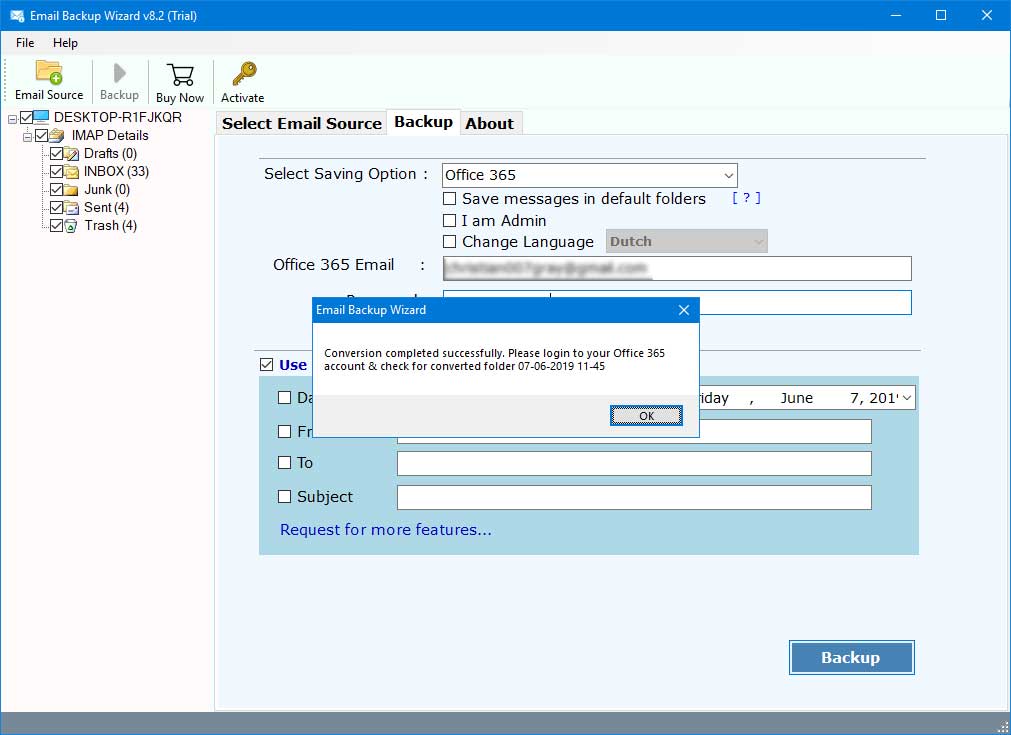Select the Junk (0) tree label
Viewport: 1011px width, 735px height.
tap(107, 190)
